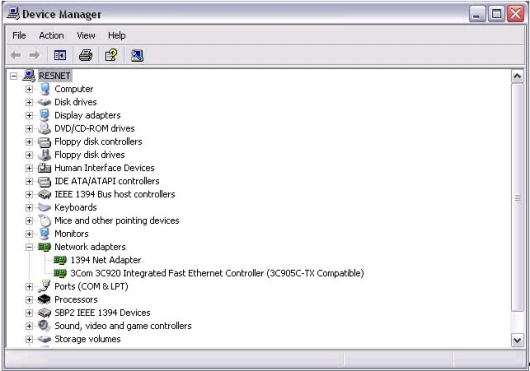Click the mouse icon beside Mice devices

click(44, 221)
